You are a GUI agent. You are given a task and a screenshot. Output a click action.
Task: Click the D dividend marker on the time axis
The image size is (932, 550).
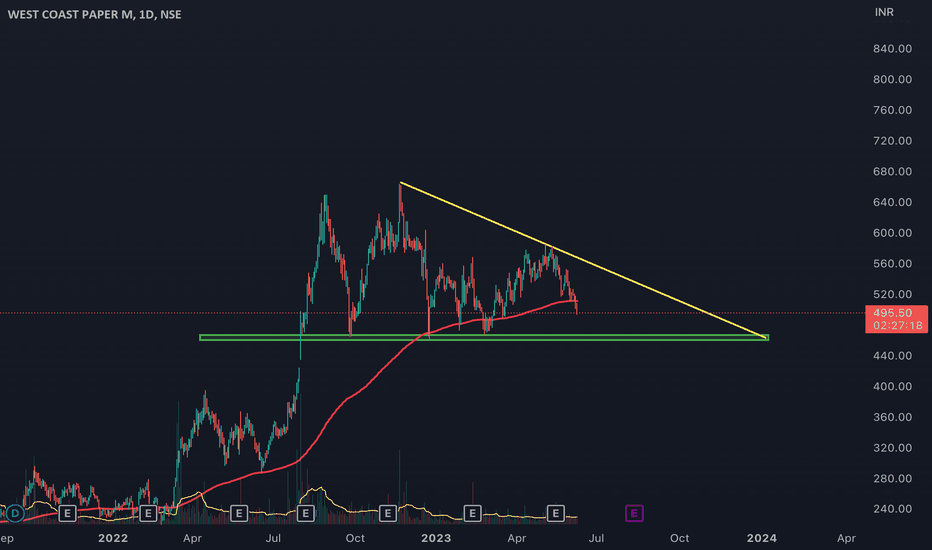tap(15, 513)
